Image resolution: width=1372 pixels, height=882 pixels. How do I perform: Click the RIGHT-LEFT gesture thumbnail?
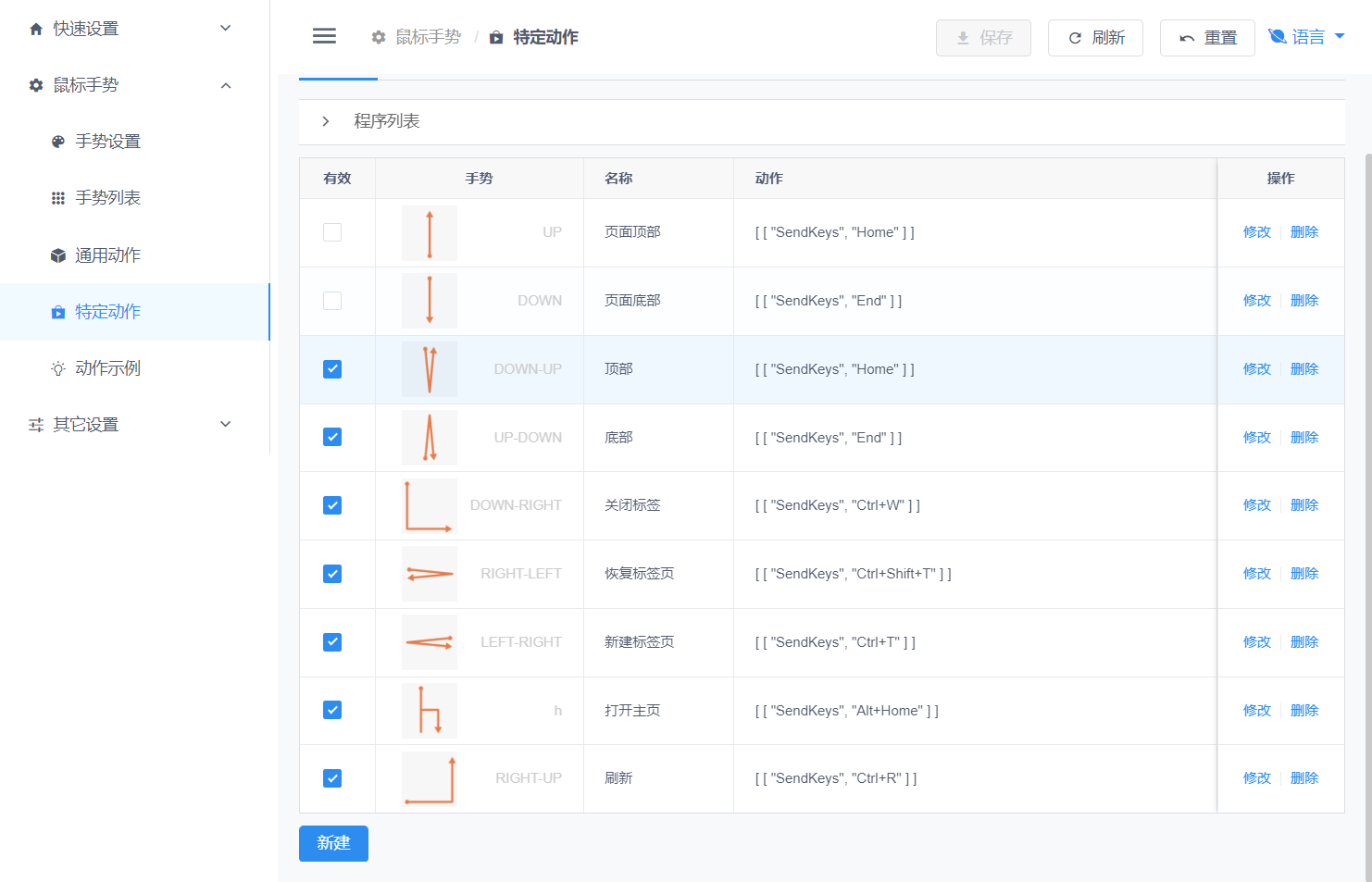(x=430, y=574)
